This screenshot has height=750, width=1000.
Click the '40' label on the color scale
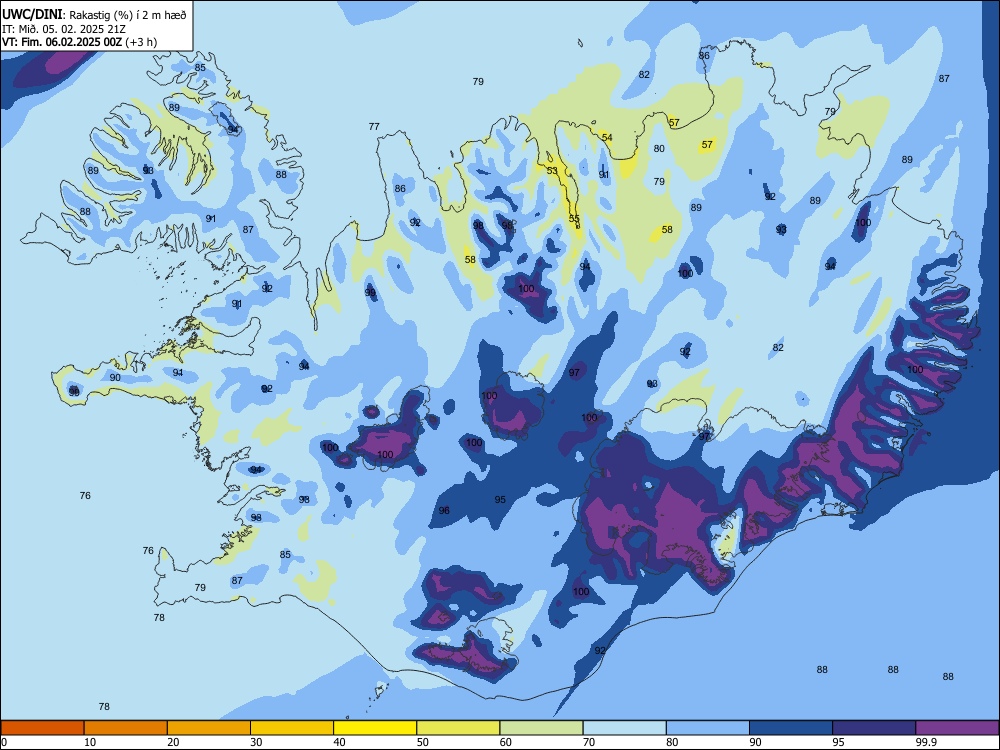coord(339,742)
